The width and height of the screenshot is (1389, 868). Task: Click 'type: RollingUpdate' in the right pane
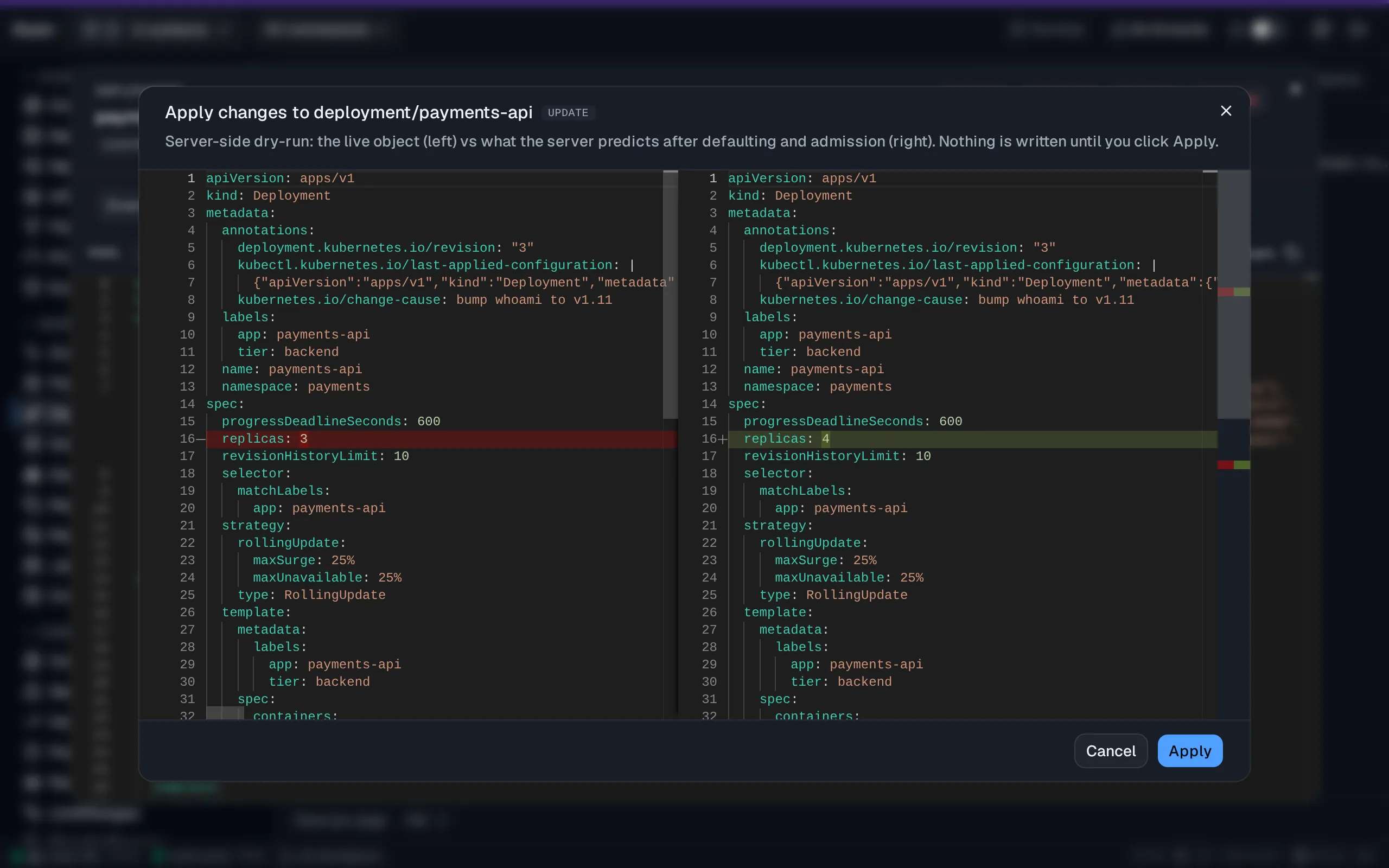point(833,595)
